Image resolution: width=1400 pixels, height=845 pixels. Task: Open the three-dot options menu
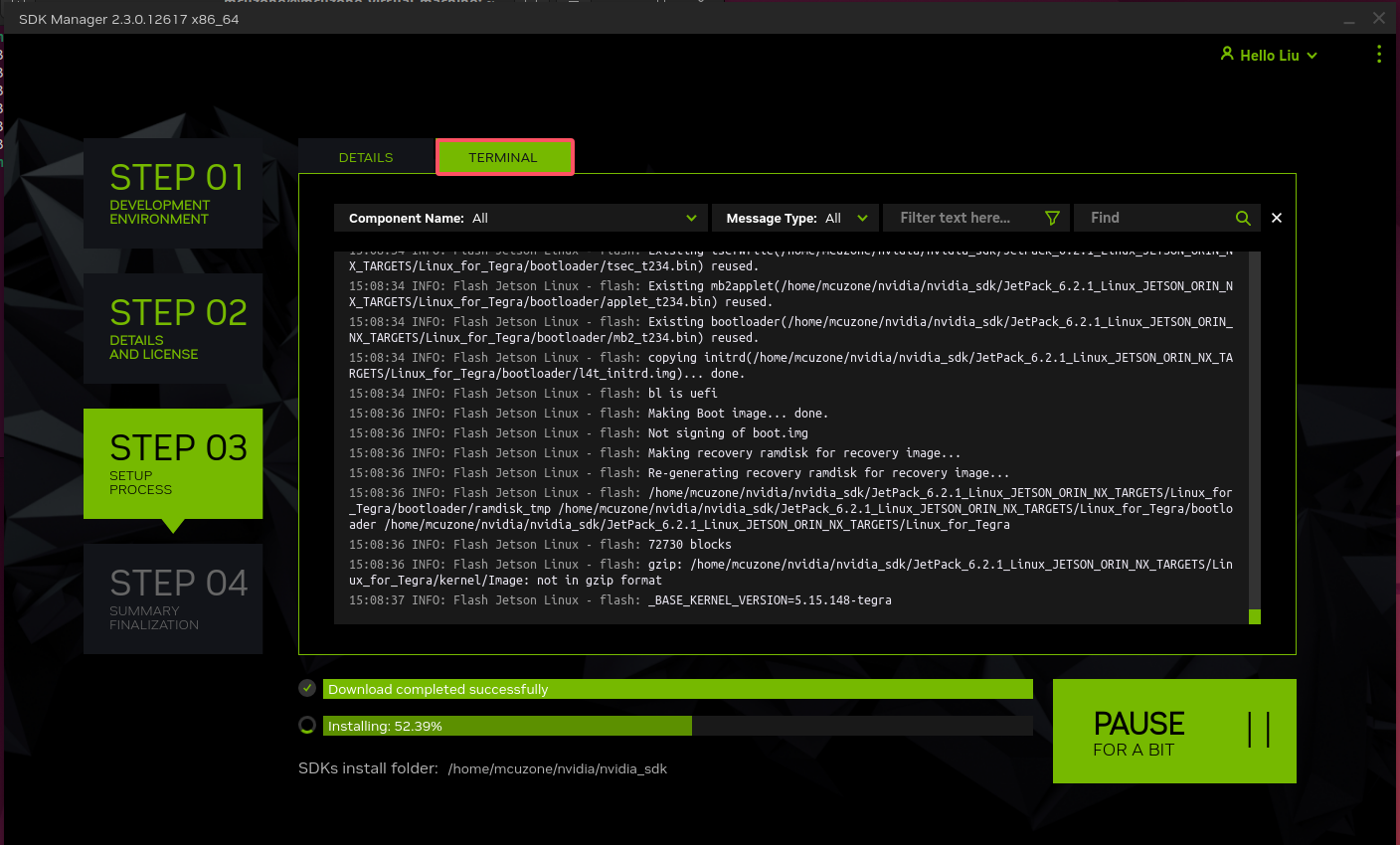(1378, 55)
